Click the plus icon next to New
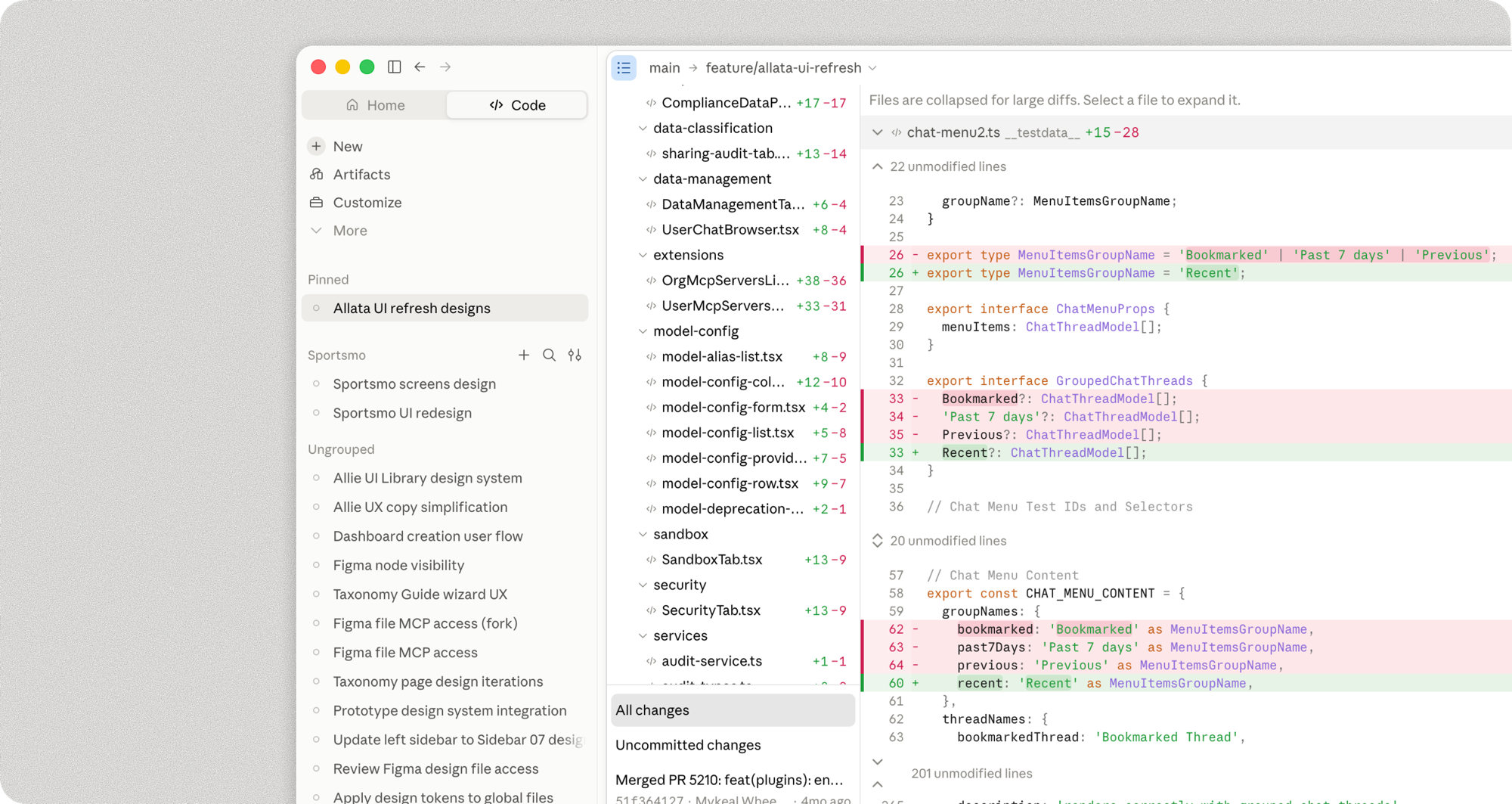 [x=317, y=146]
